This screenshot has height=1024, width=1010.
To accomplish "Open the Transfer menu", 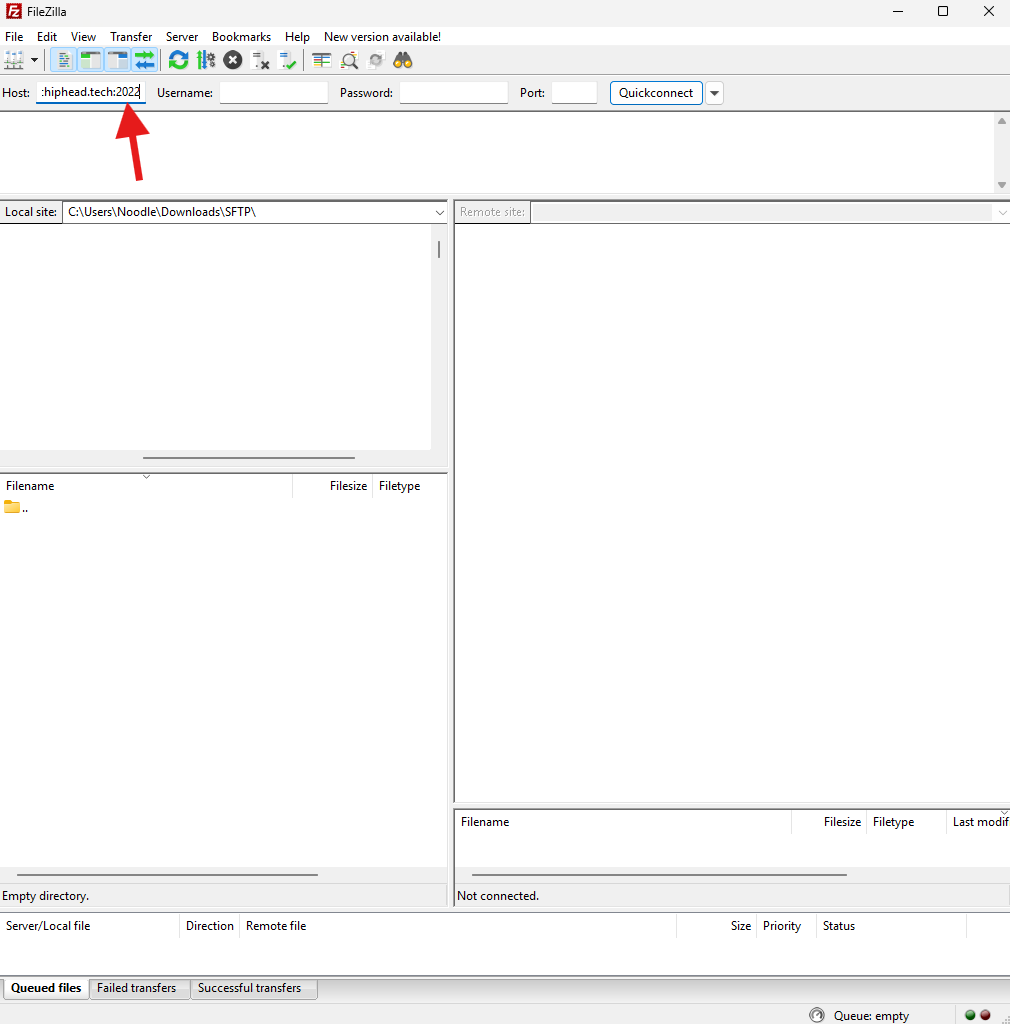I will (x=131, y=37).
